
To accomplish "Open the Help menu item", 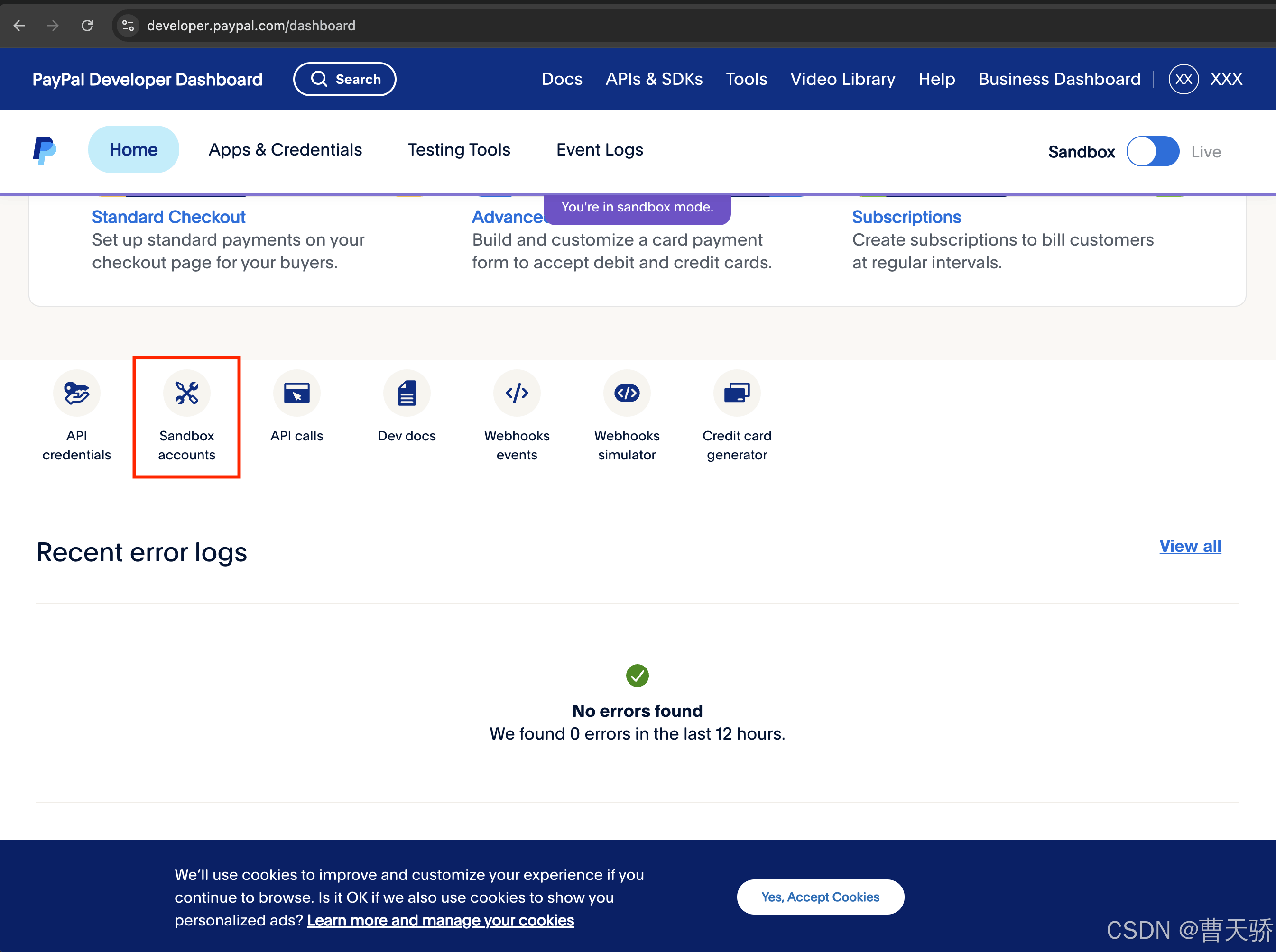I will (x=936, y=79).
